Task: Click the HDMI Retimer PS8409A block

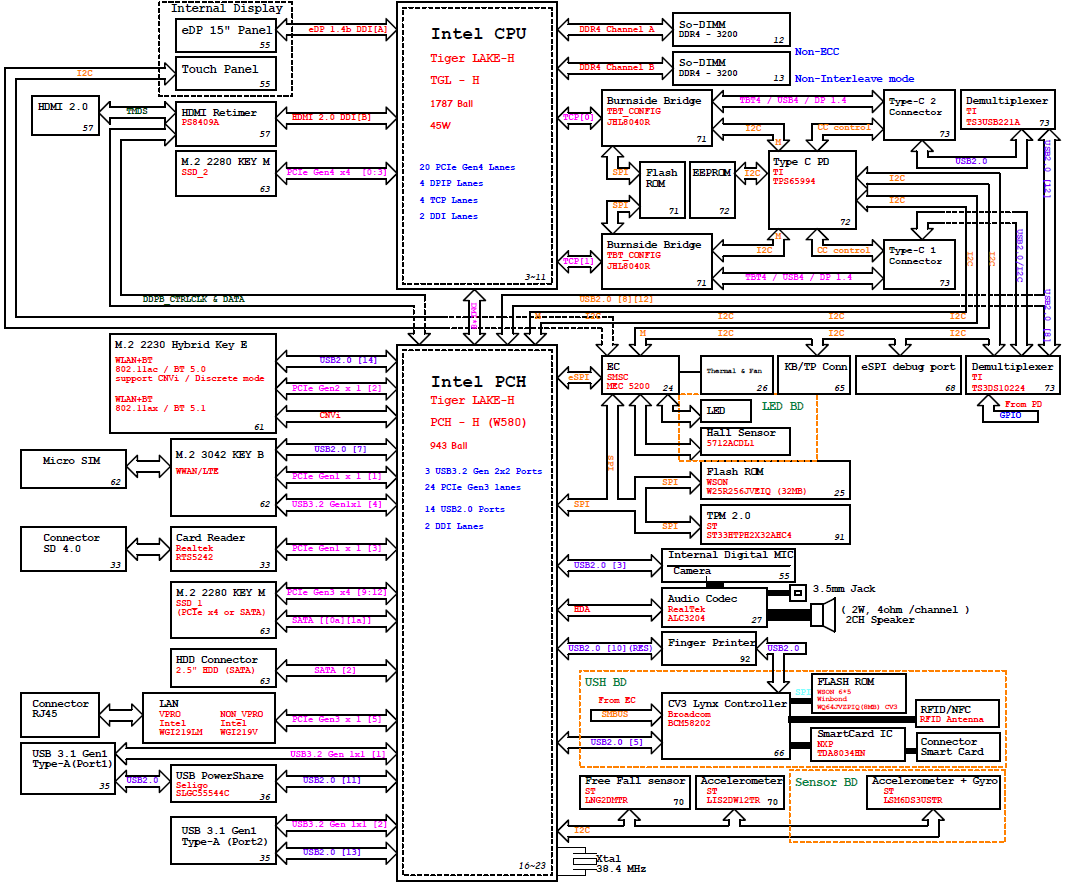Action: pyautogui.click(x=226, y=119)
